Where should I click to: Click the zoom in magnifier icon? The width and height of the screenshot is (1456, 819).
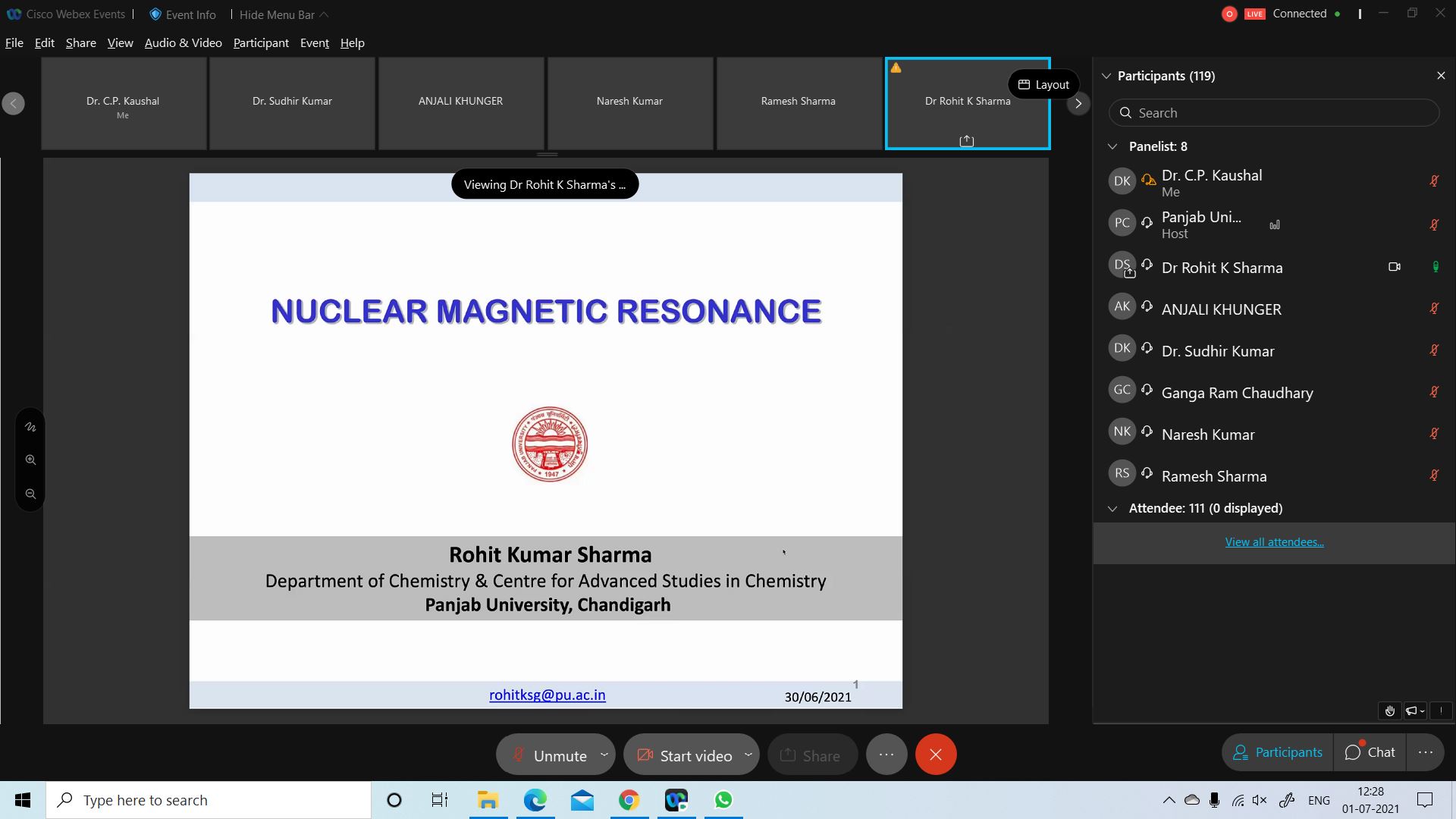coord(30,460)
